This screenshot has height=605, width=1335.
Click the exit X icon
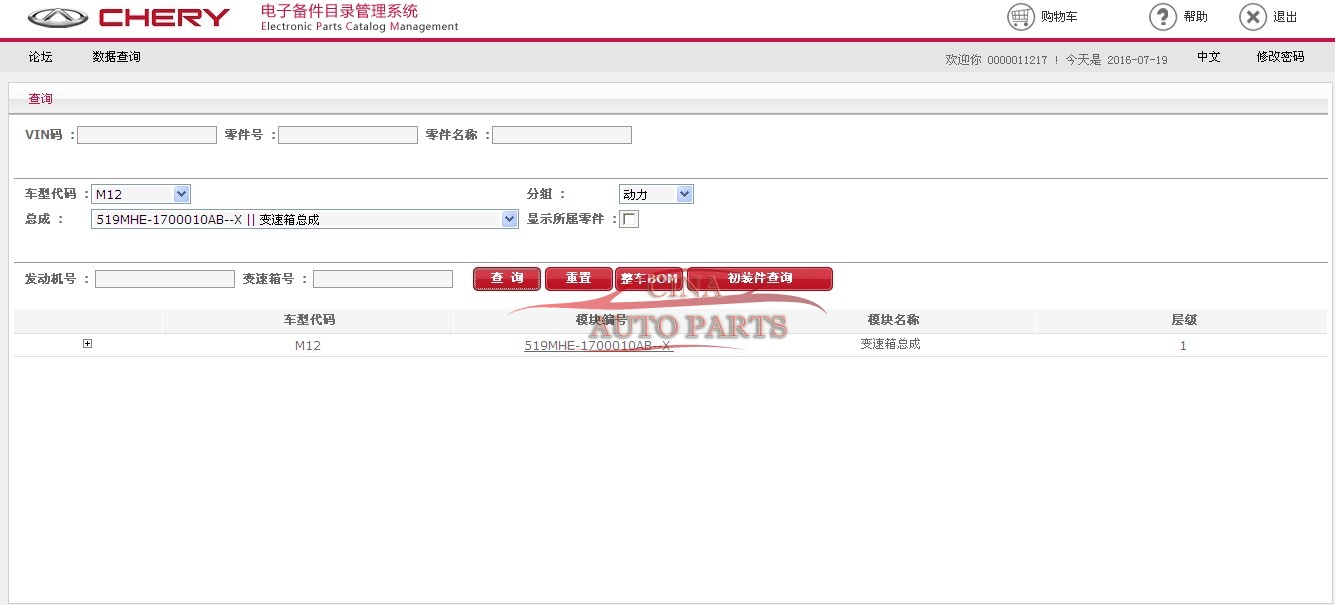(x=1252, y=17)
